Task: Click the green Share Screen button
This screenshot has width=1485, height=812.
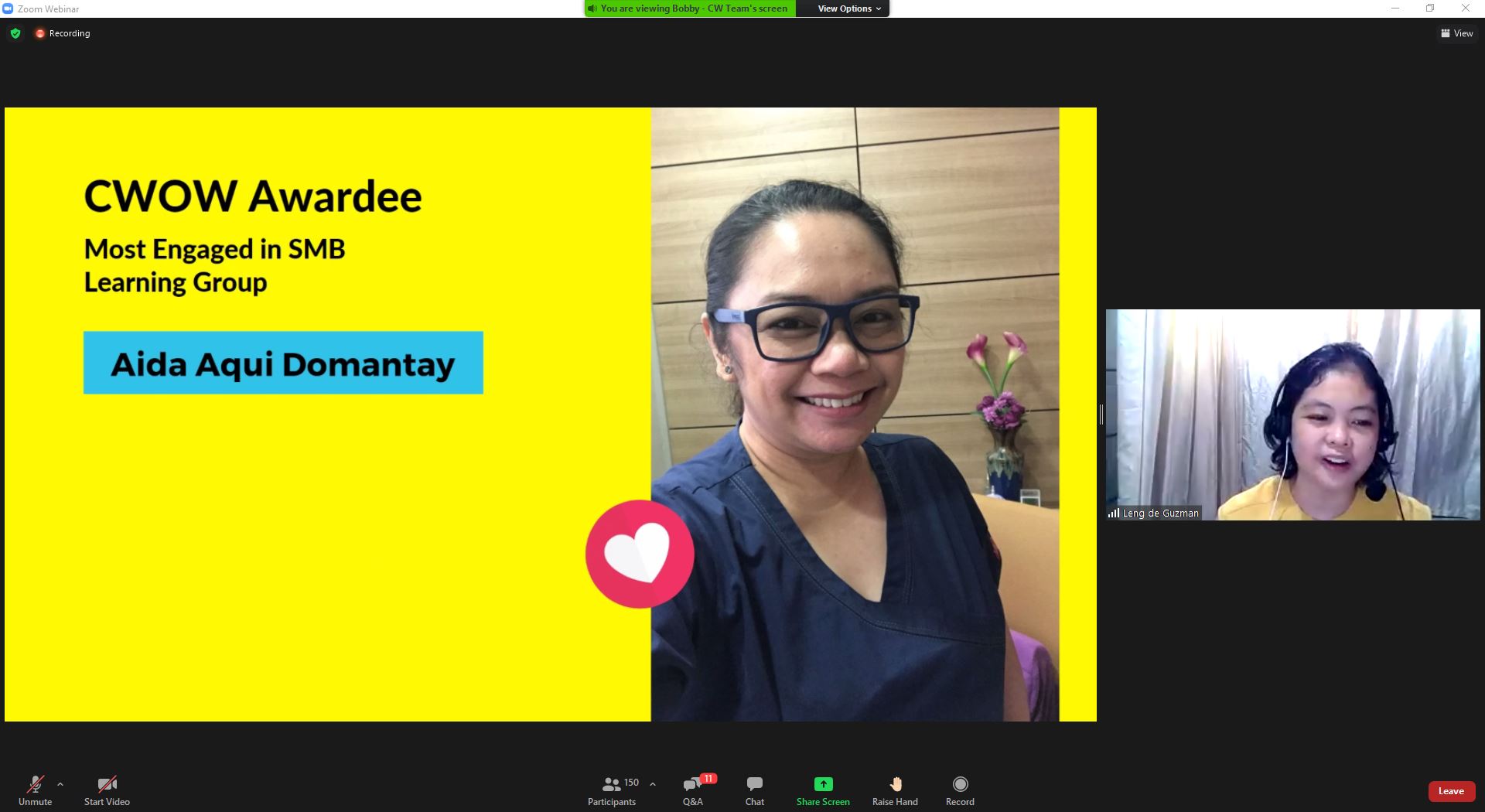Action: (823, 790)
